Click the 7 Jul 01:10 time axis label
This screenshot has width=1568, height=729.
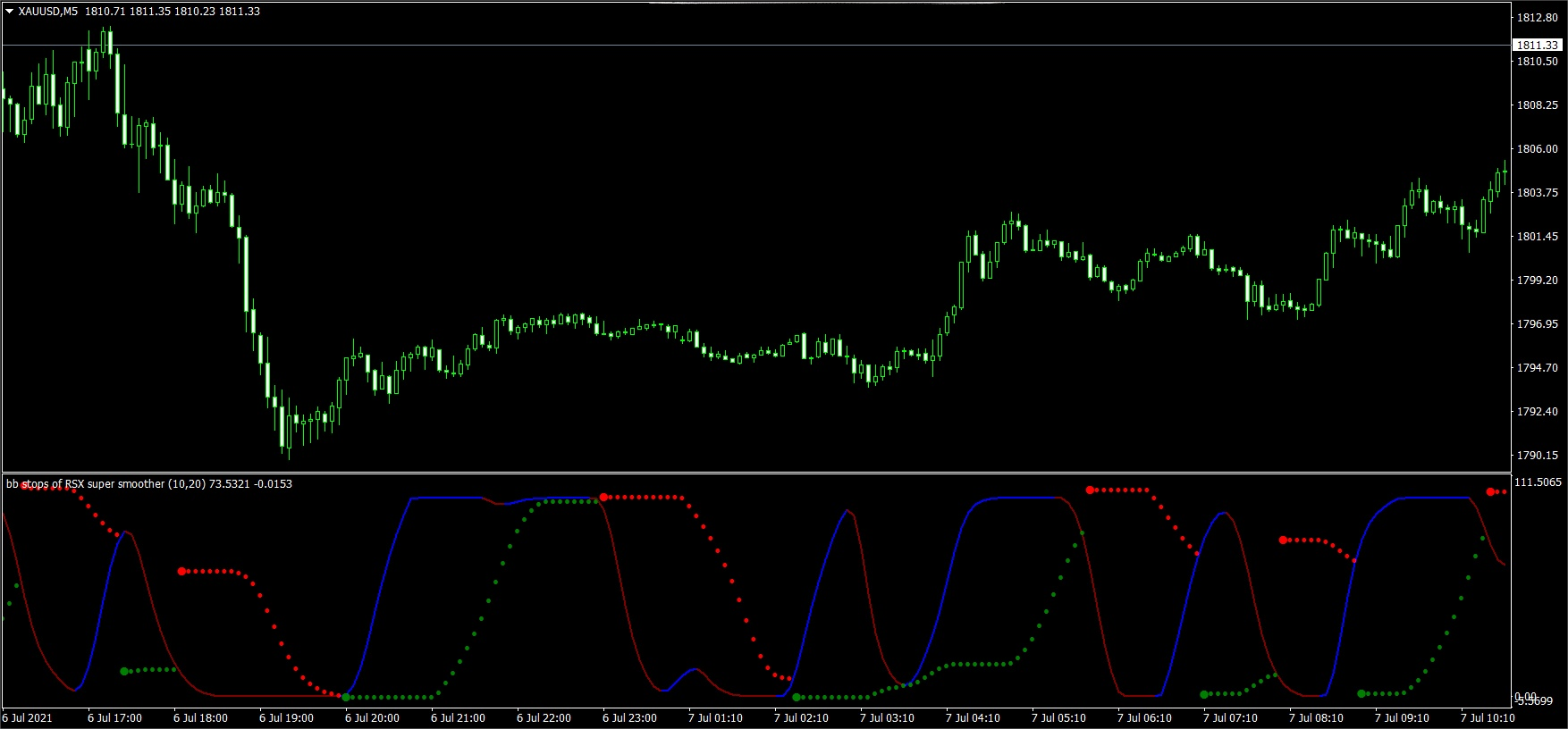coord(715,718)
